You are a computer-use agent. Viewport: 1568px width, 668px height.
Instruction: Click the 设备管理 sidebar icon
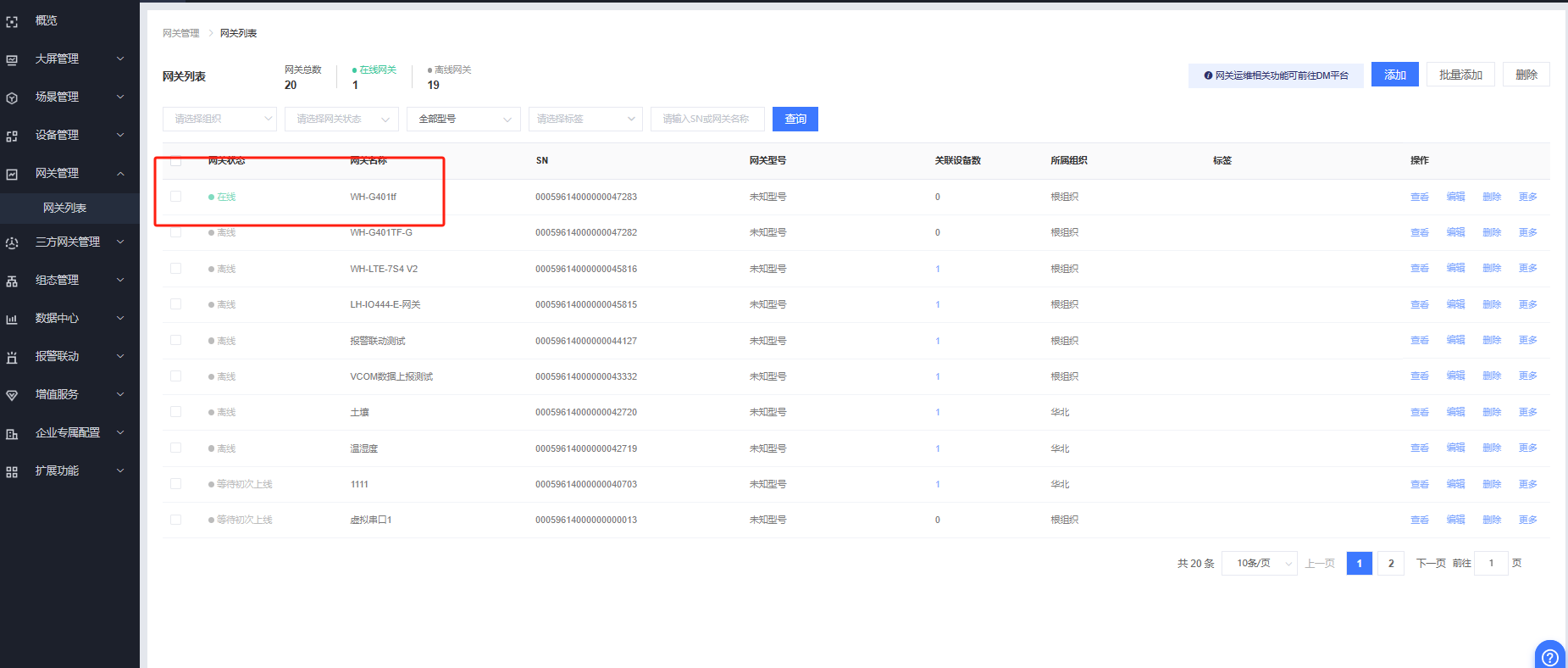12,136
